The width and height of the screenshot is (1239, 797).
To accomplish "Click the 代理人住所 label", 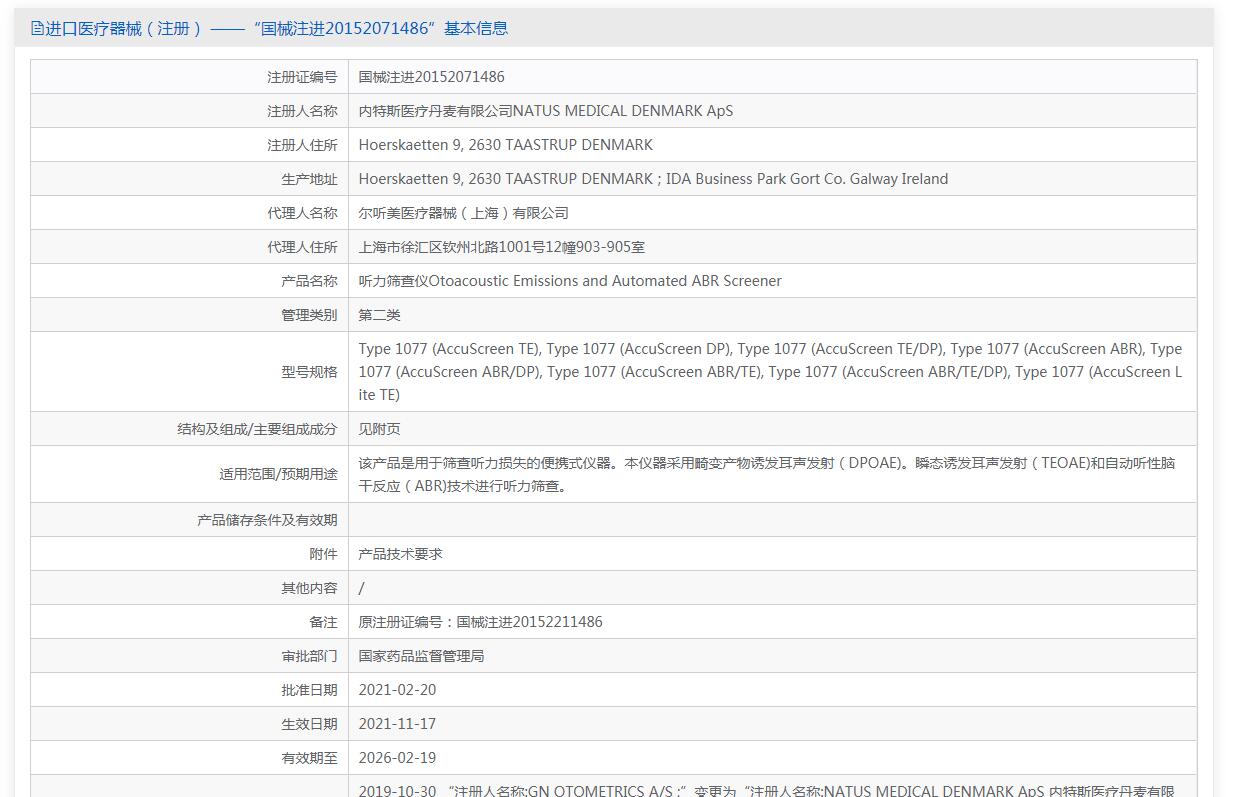I will click(302, 247).
